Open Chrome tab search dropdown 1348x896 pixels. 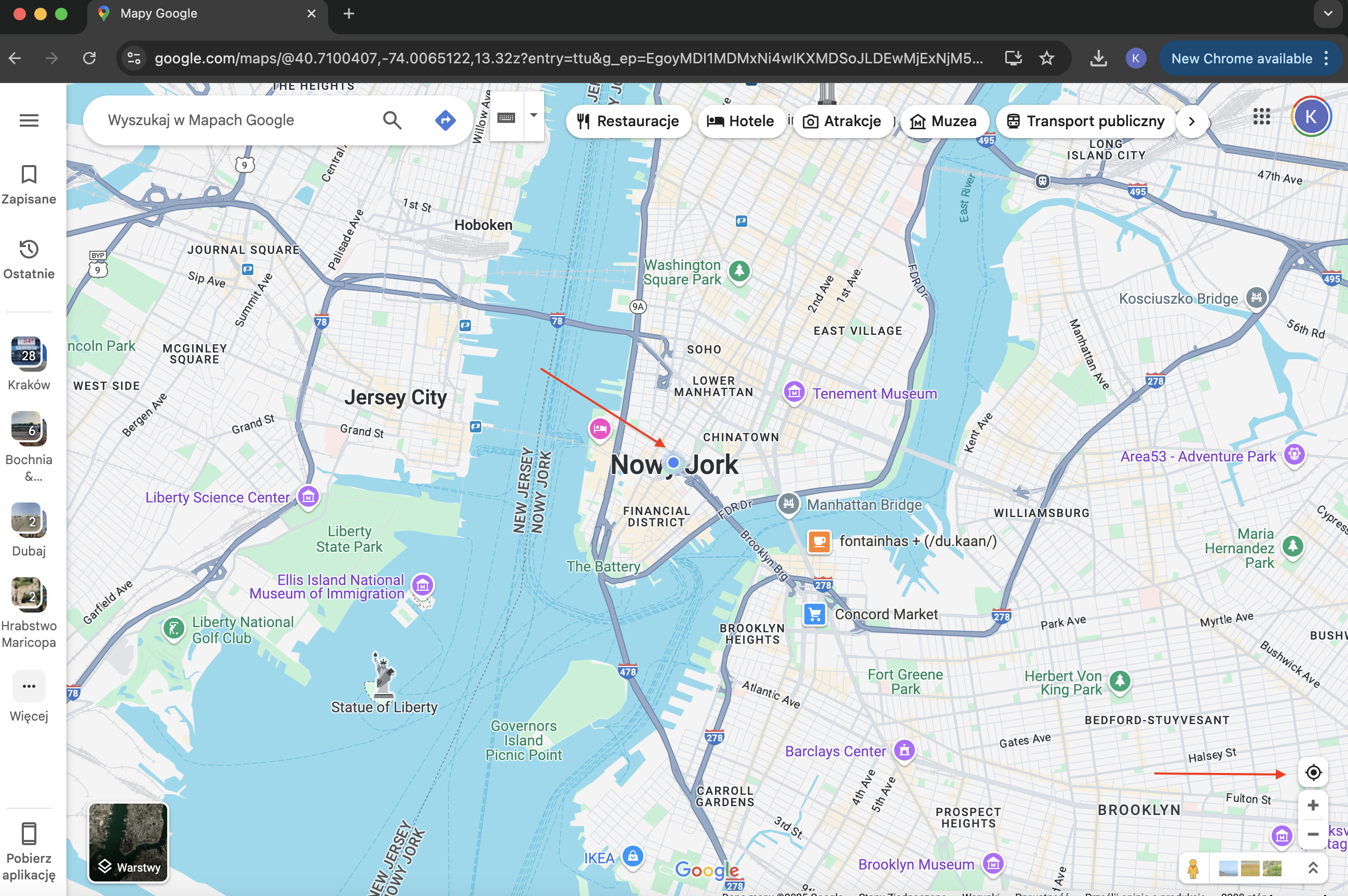(x=1328, y=13)
